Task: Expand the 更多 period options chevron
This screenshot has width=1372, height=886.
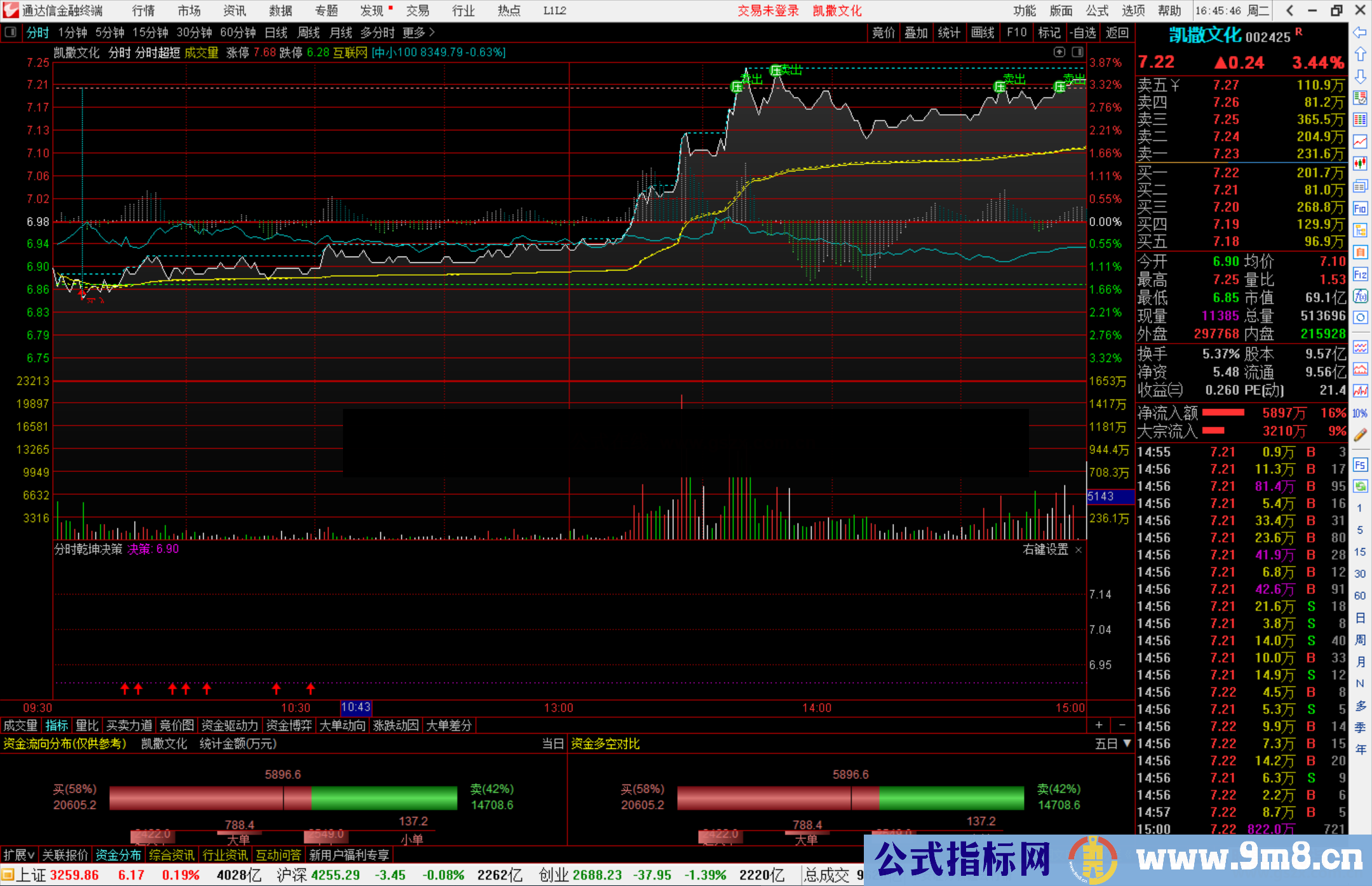Action: pos(432,32)
